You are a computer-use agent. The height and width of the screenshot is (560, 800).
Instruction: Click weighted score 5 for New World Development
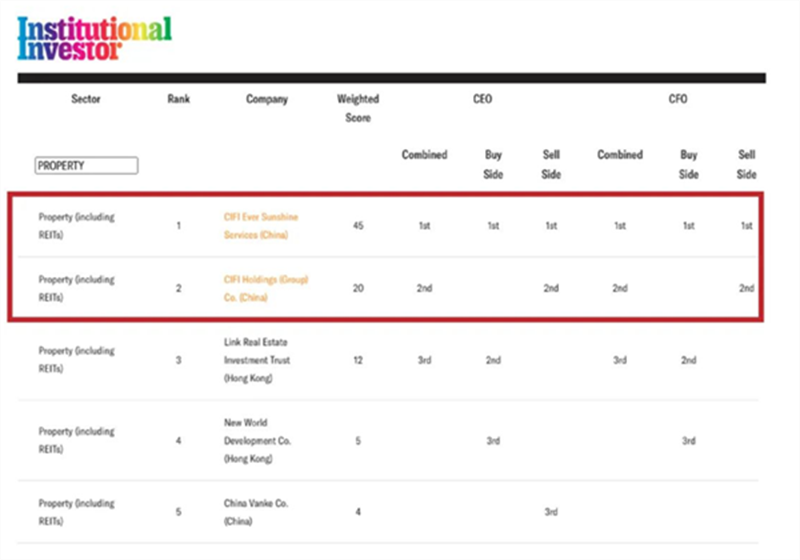[x=358, y=441]
